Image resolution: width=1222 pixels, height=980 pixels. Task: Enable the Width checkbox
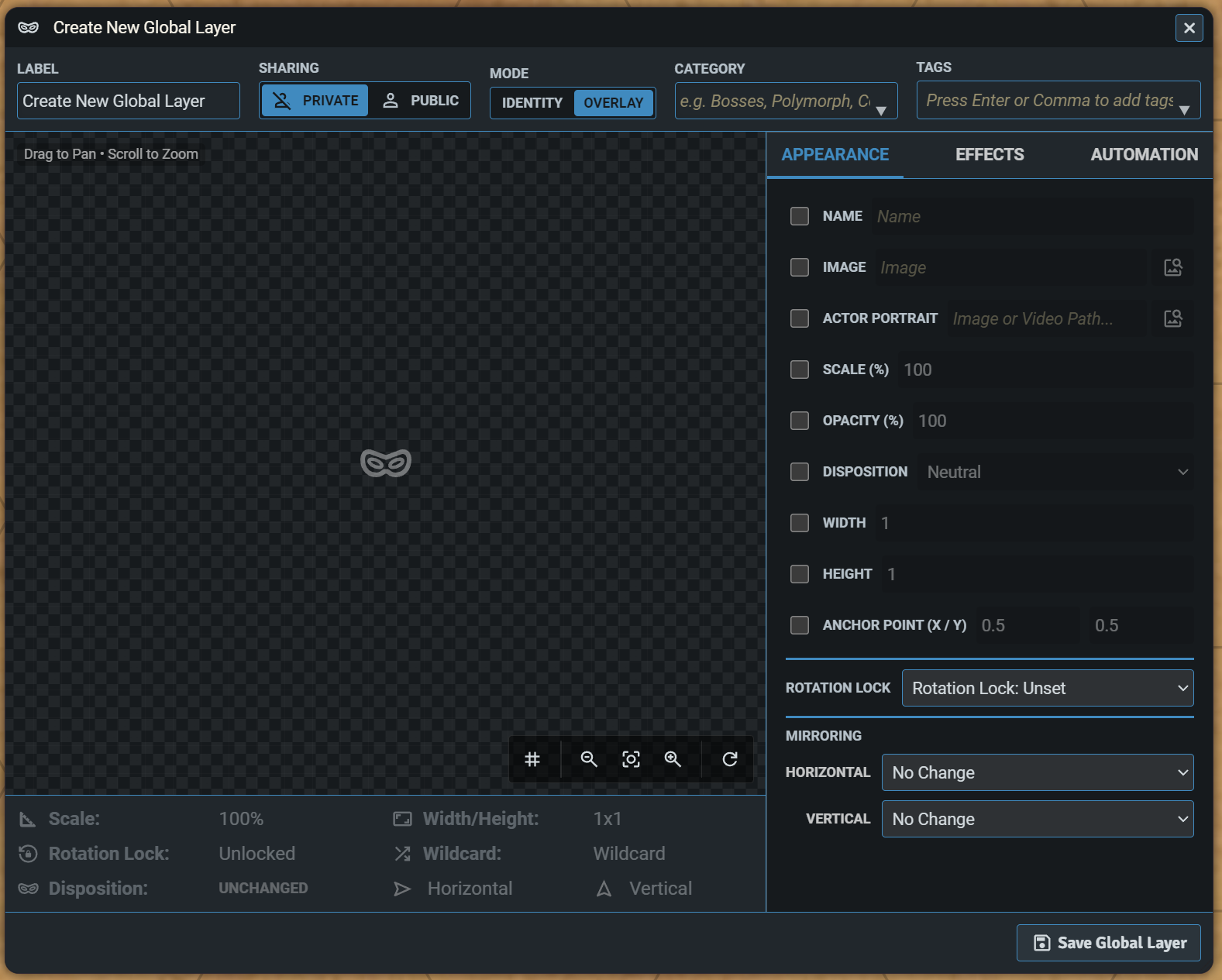pos(800,523)
